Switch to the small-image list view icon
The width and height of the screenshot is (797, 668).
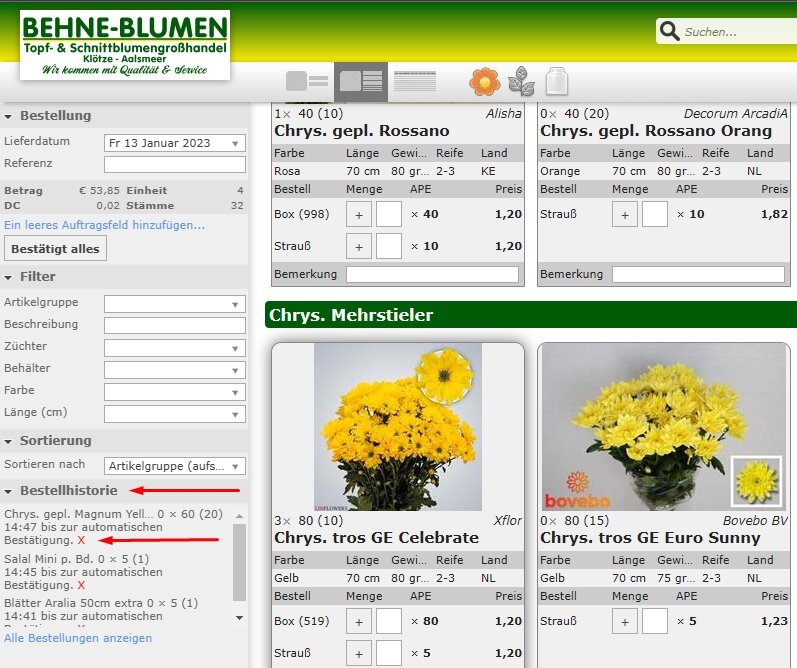coord(306,81)
